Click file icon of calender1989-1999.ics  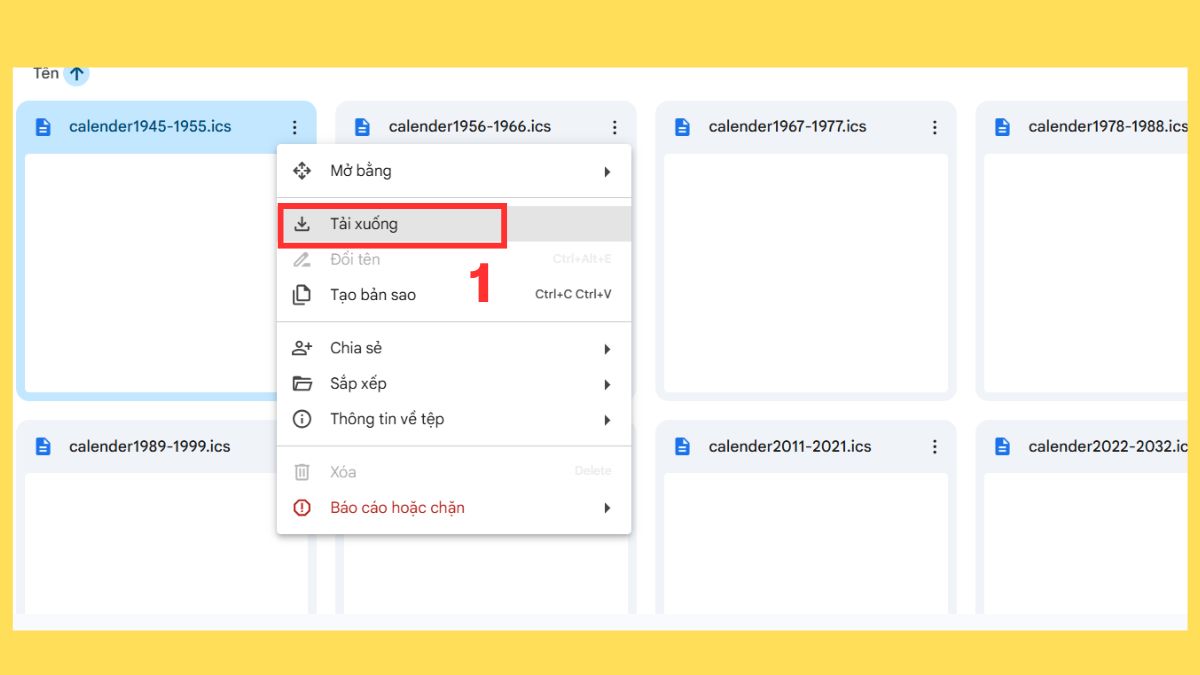pos(43,447)
